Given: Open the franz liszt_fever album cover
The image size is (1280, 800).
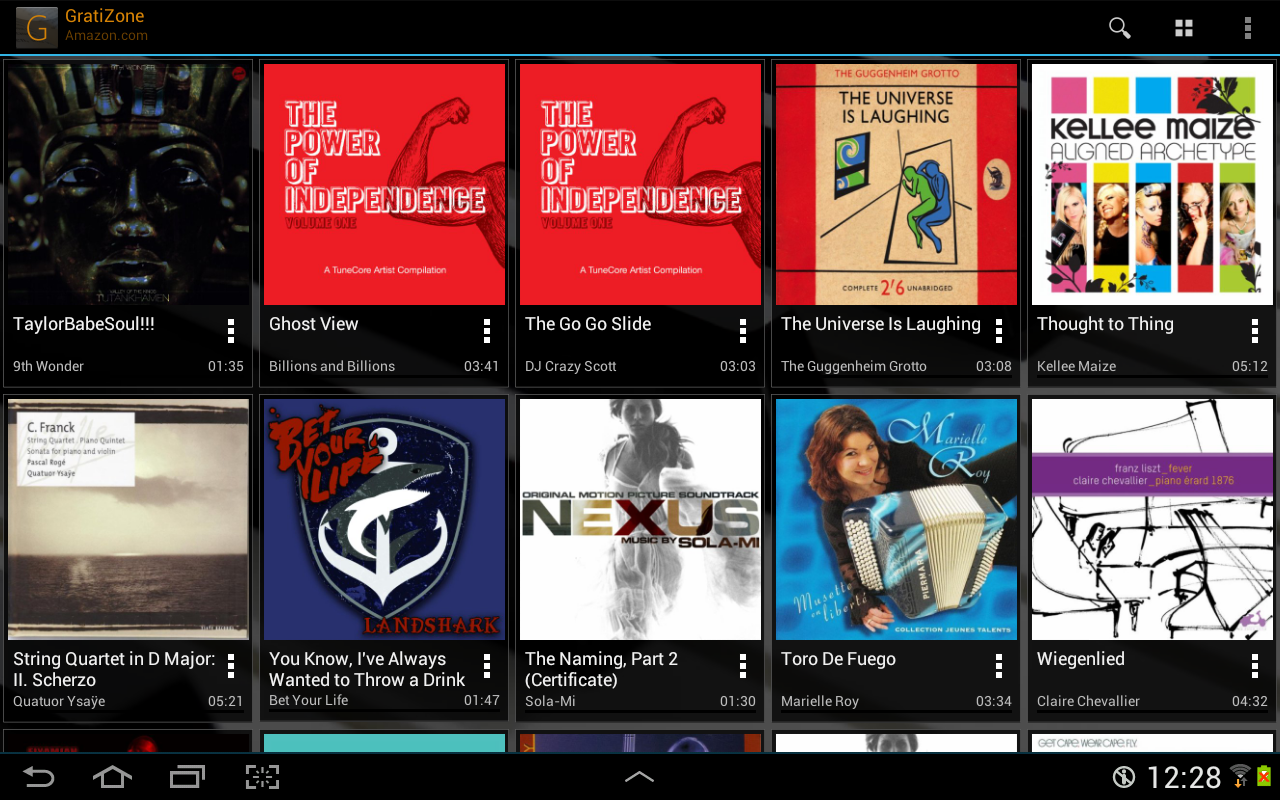Looking at the screenshot, I should (1153, 519).
